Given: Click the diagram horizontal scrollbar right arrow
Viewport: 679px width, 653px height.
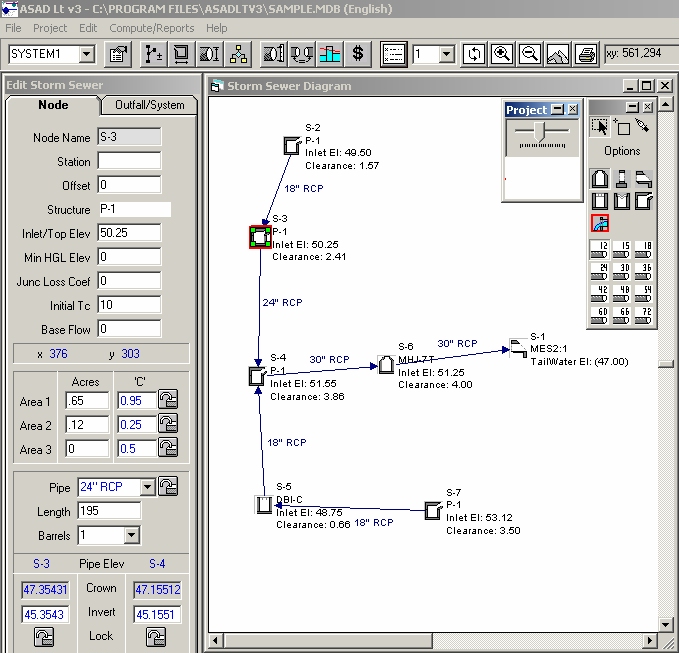Looking at the screenshot, I should tap(649, 640).
